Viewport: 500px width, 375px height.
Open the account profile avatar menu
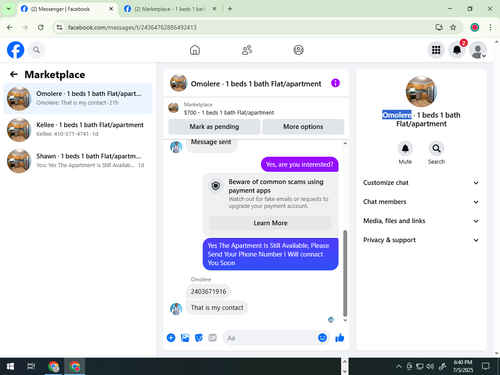(478, 50)
